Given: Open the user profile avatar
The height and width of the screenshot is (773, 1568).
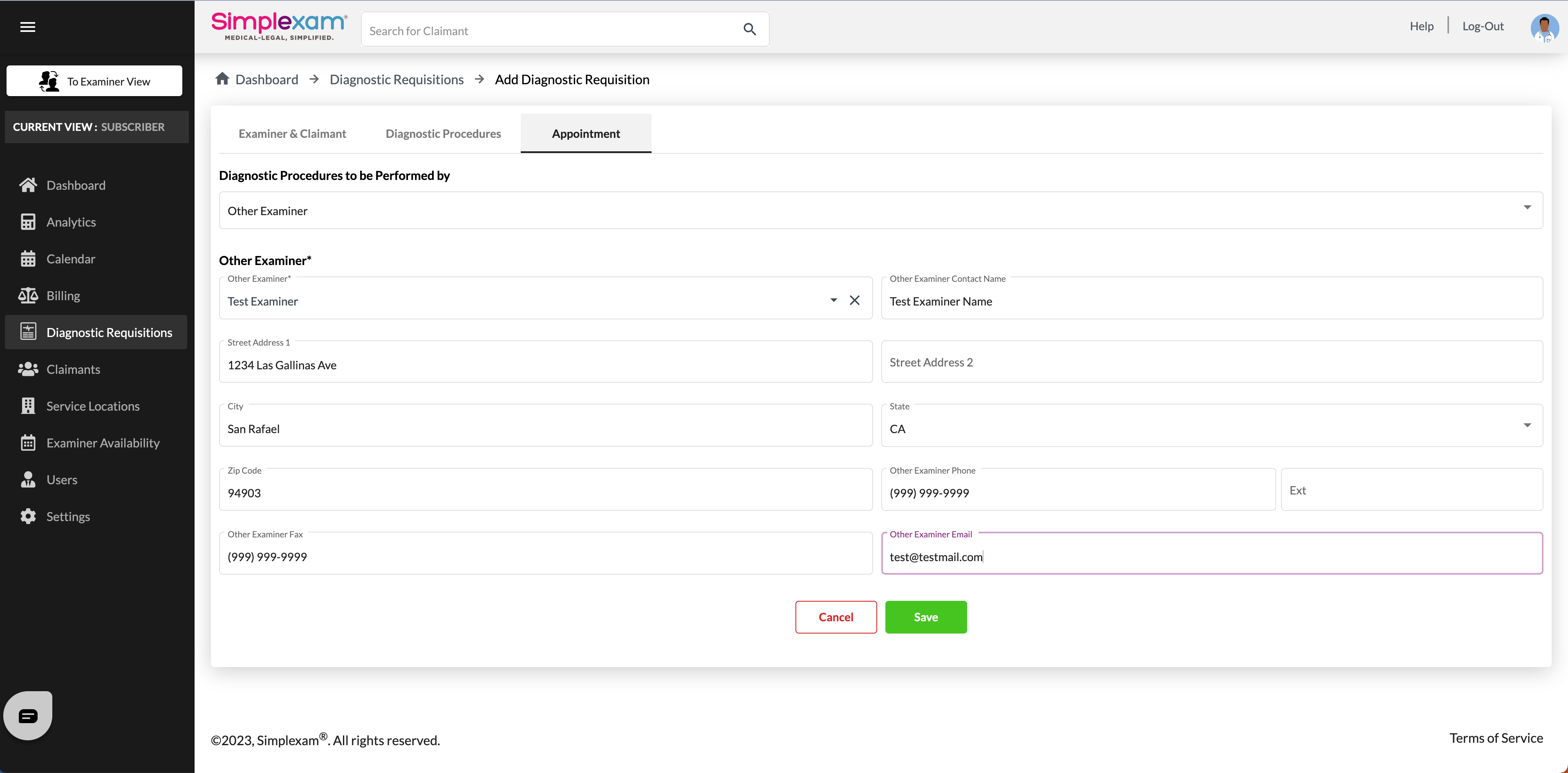Looking at the screenshot, I should tap(1543, 27).
